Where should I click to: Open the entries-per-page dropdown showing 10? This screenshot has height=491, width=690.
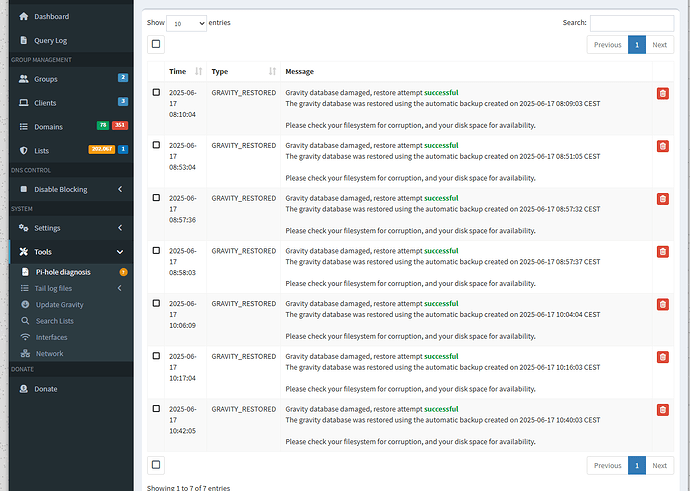coord(187,22)
